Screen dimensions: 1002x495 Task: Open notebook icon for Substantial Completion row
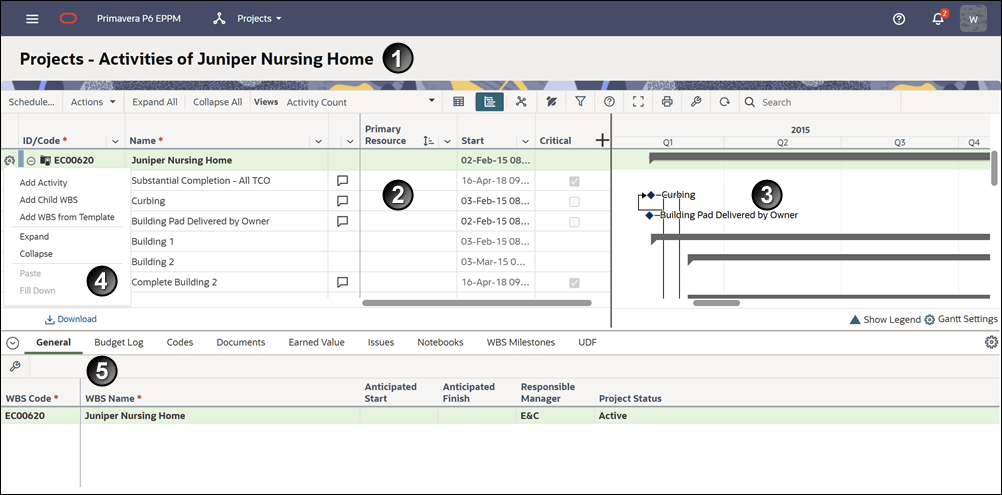tap(343, 181)
